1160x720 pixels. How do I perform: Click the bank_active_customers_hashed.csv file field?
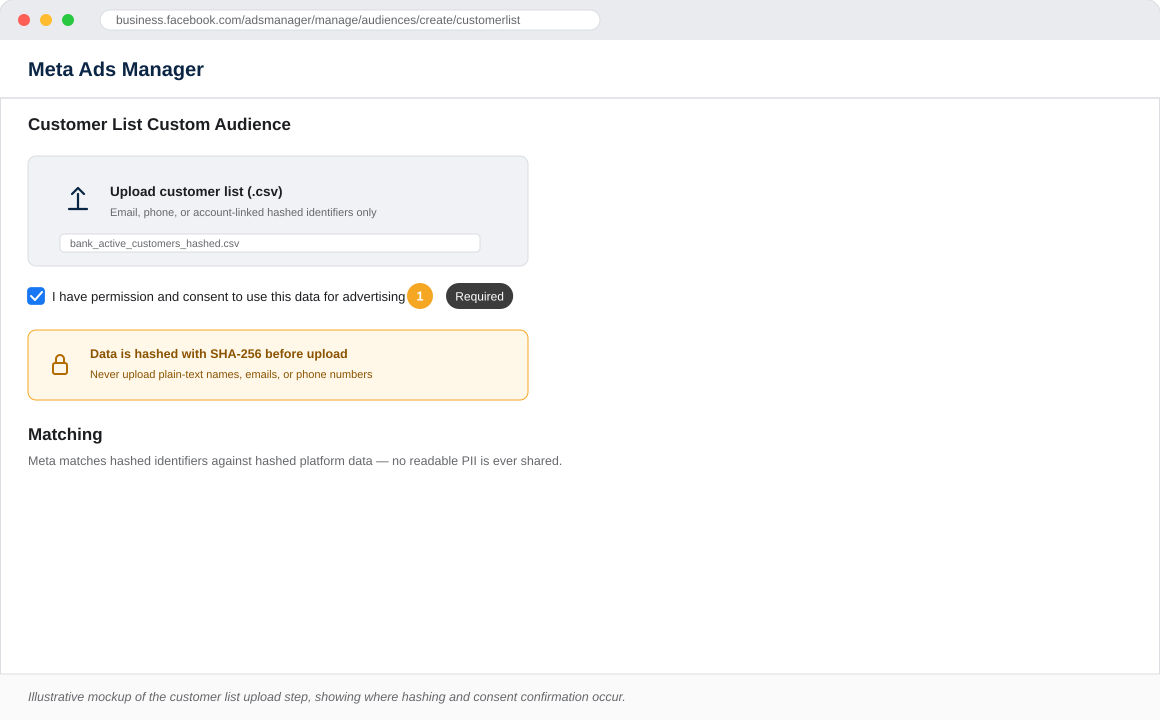(270, 243)
